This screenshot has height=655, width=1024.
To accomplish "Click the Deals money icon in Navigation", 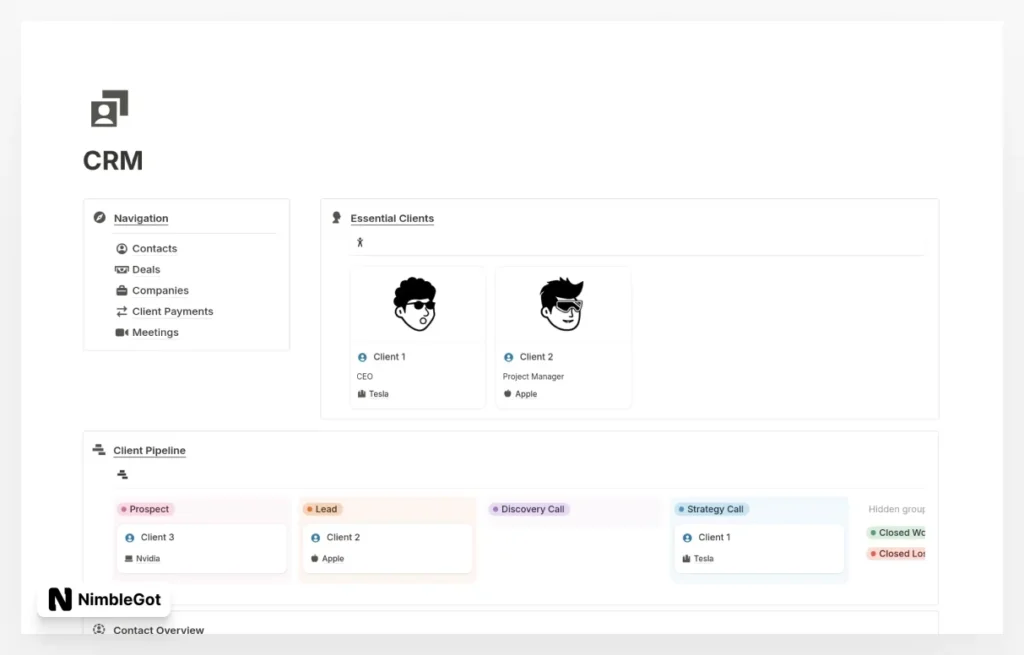I will [x=122, y=270].
